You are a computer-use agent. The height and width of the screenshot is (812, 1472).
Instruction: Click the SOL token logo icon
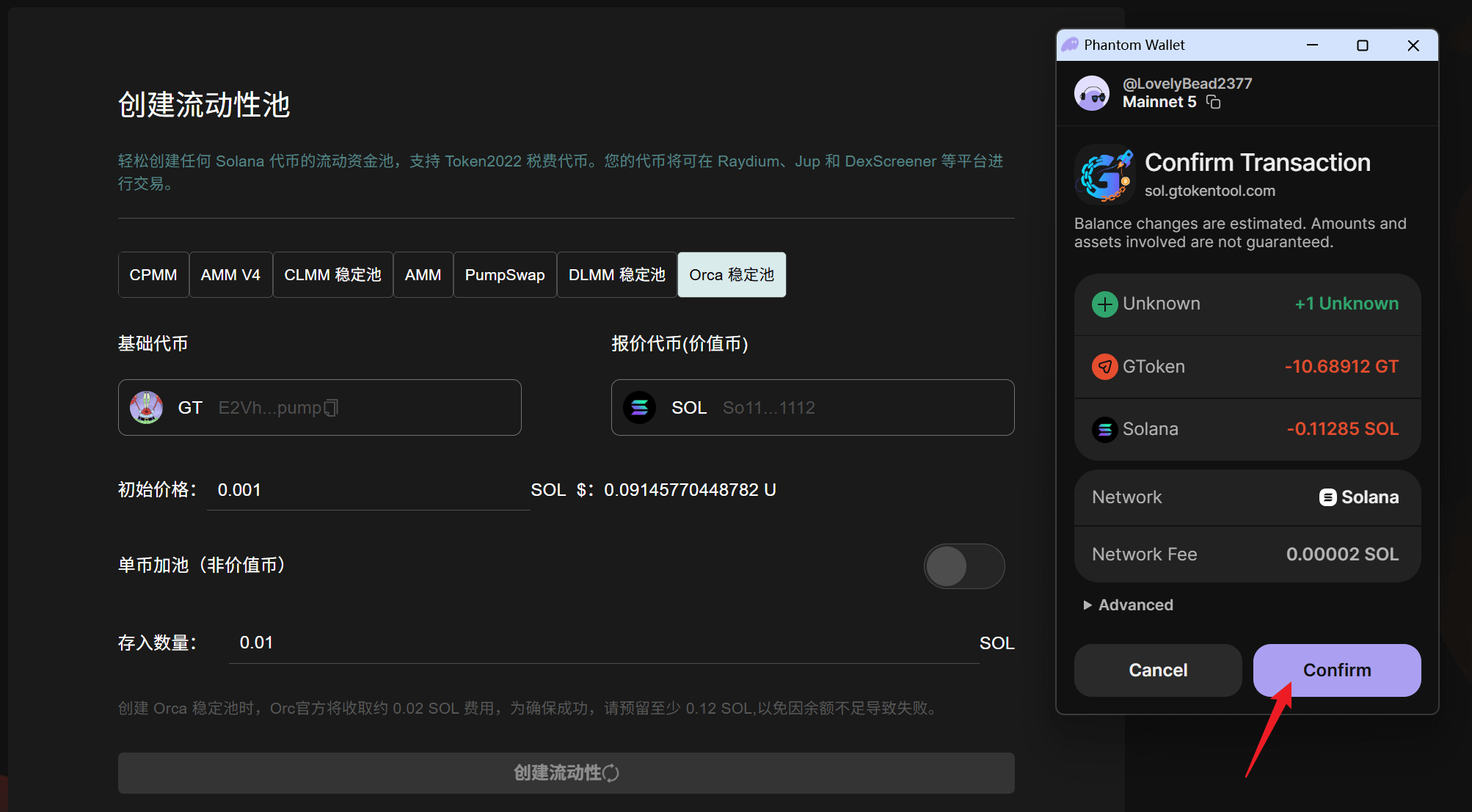click(640, 407)
